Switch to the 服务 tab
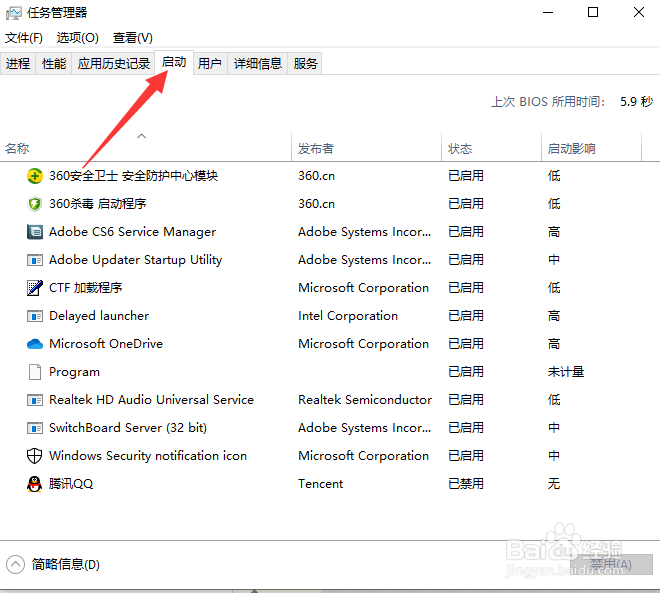Image resolution: width=660 pixels, height=593 pixels. click(306, 64)
